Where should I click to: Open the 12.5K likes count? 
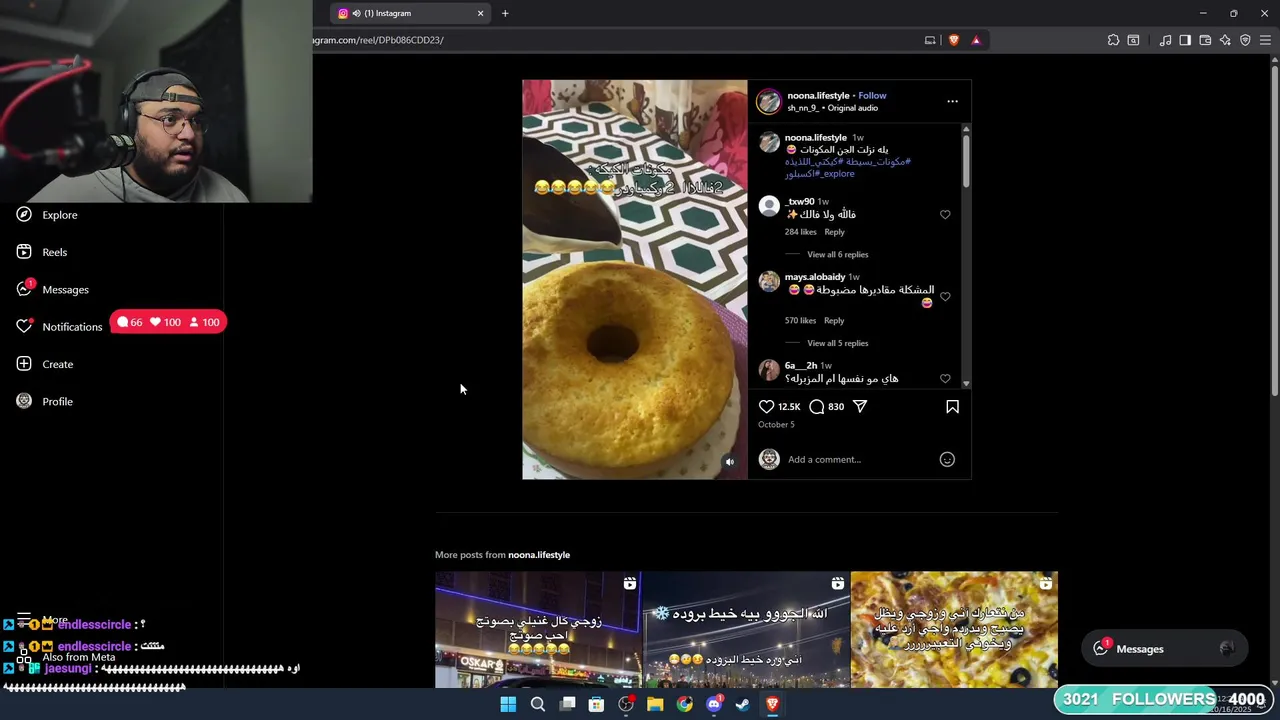click(789, 407)
